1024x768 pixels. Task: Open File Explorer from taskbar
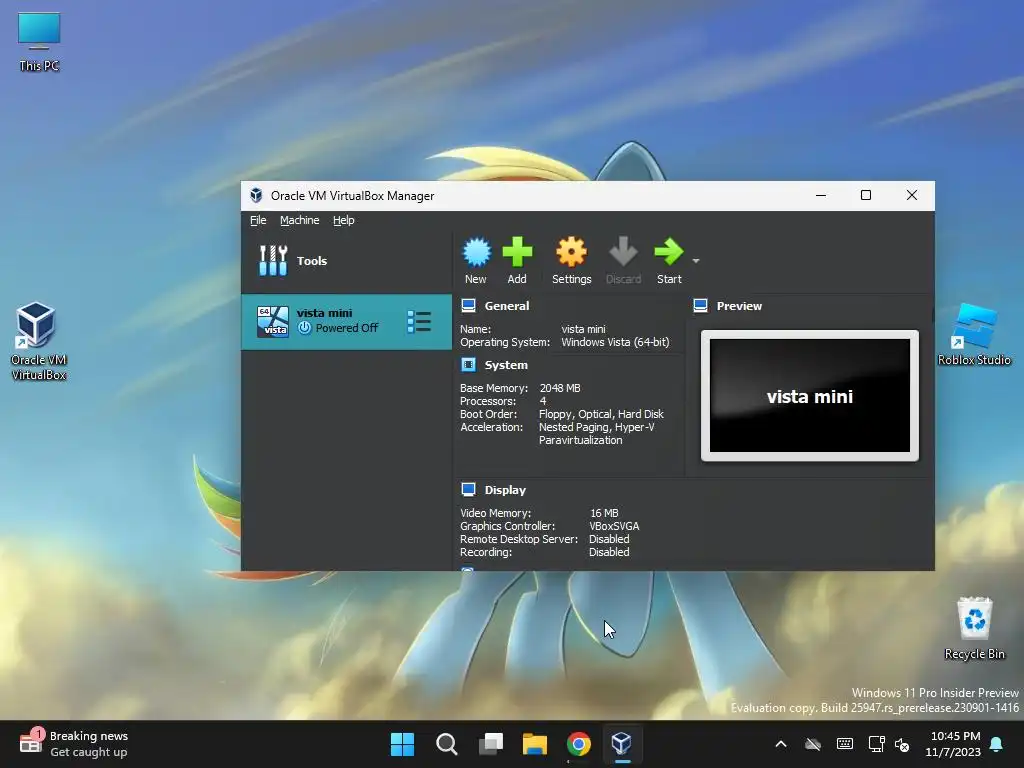pos(535,744)
